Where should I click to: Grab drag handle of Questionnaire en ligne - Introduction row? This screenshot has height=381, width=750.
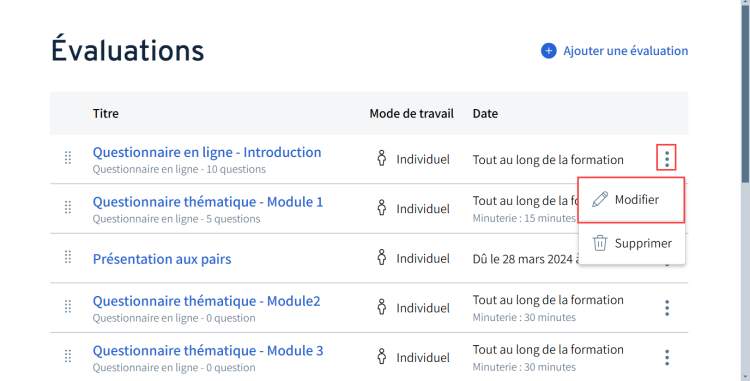click(68, 158)
